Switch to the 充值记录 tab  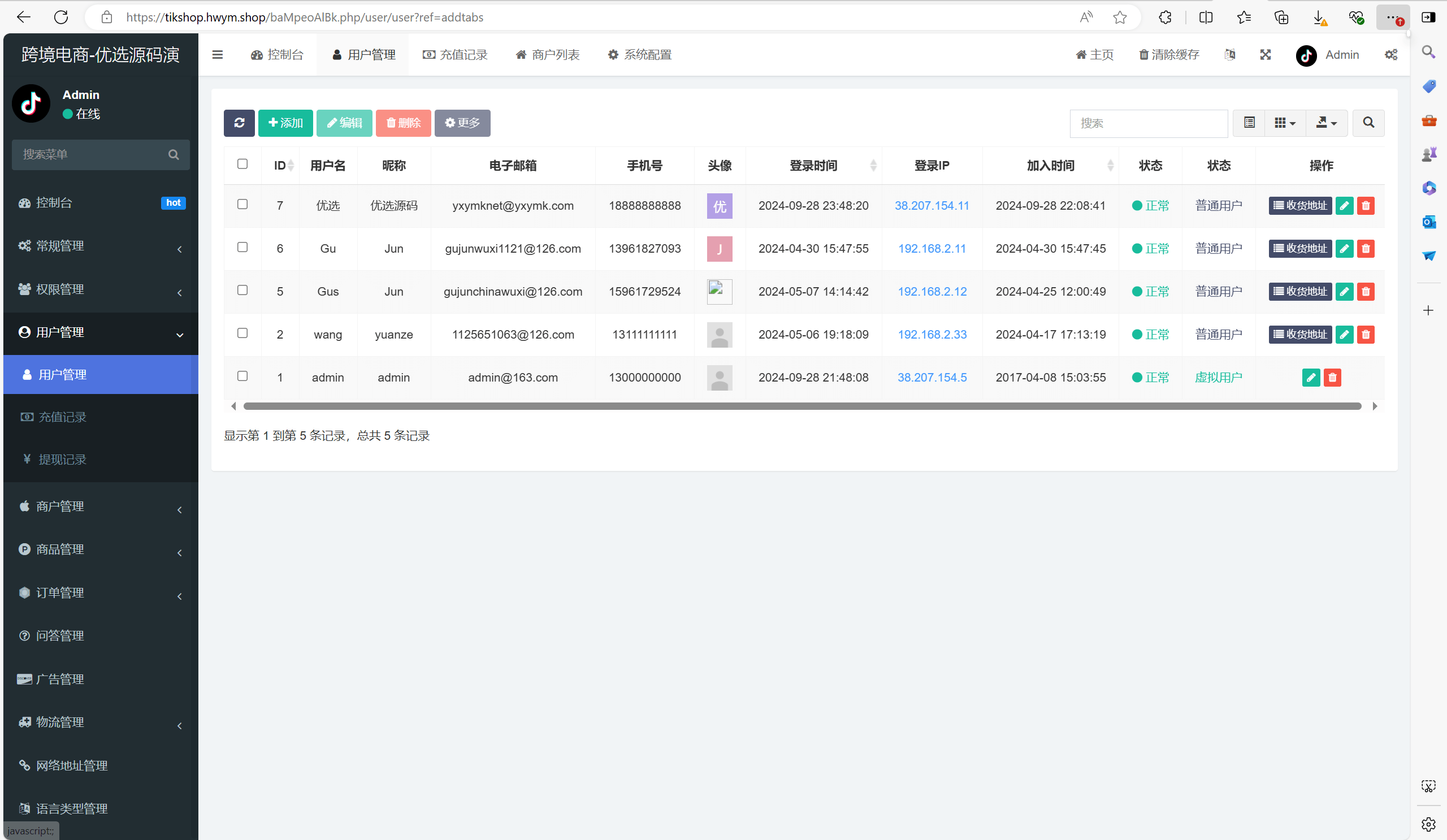[456, 54]
